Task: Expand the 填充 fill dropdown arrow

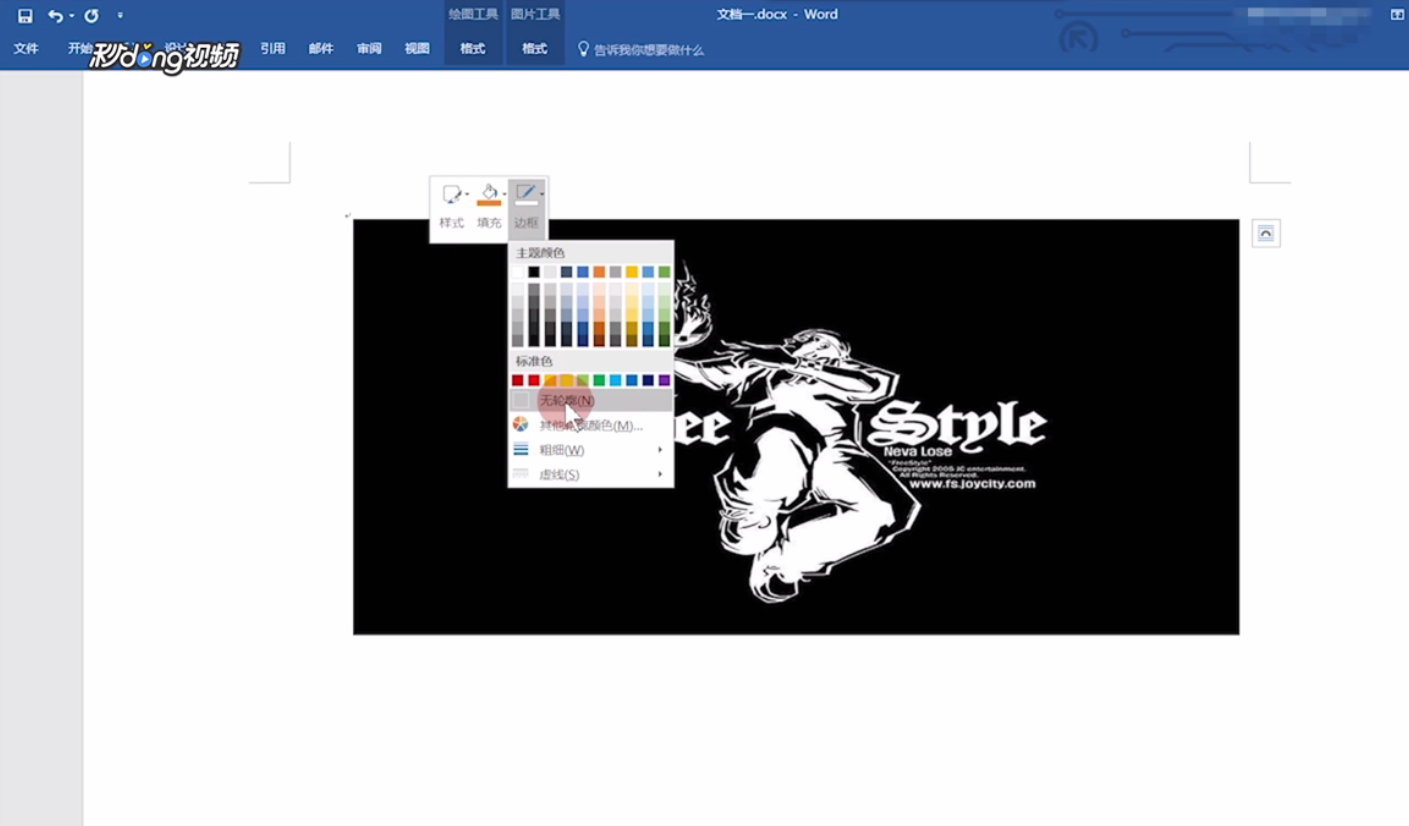Action: 504,194
